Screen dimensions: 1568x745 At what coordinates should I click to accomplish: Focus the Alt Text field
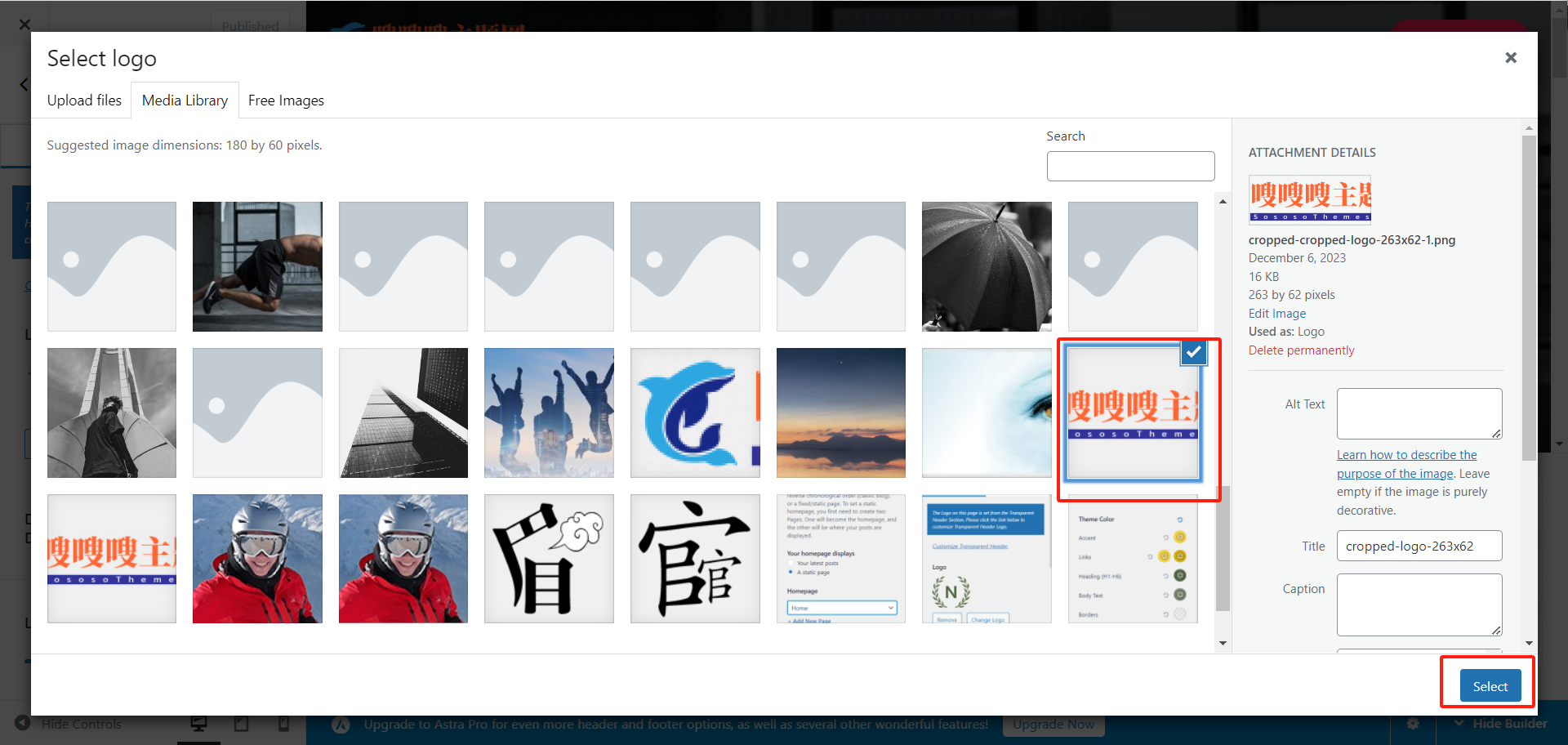[1419, 413]
